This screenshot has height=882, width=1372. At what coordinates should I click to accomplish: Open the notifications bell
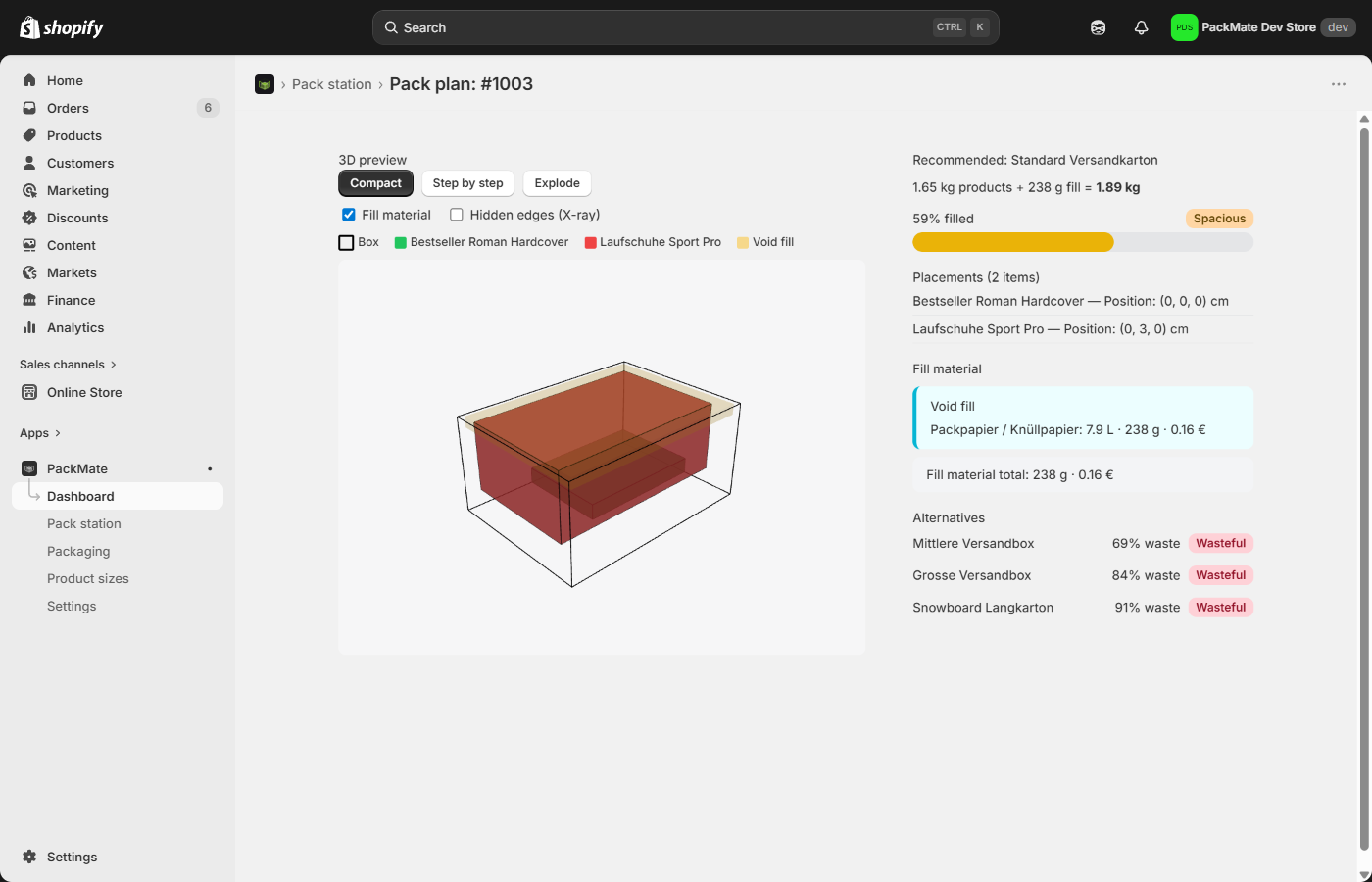pos(1141,27)
